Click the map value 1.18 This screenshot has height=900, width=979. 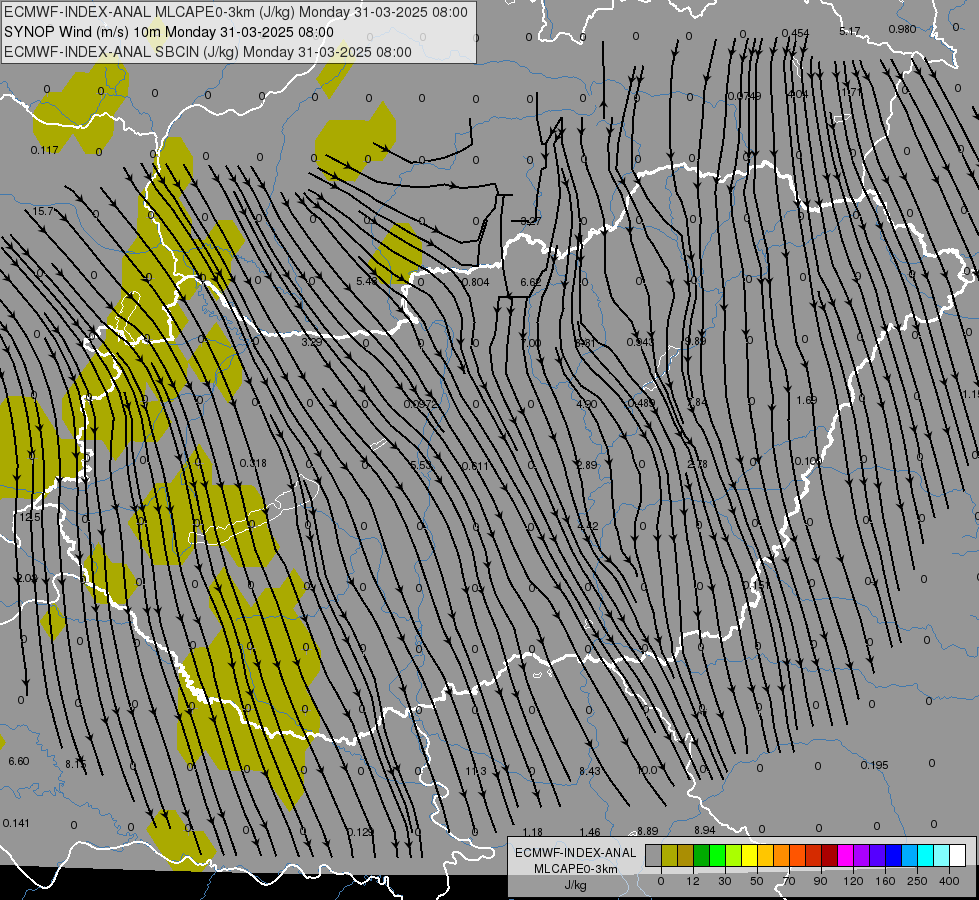[533, 832]
